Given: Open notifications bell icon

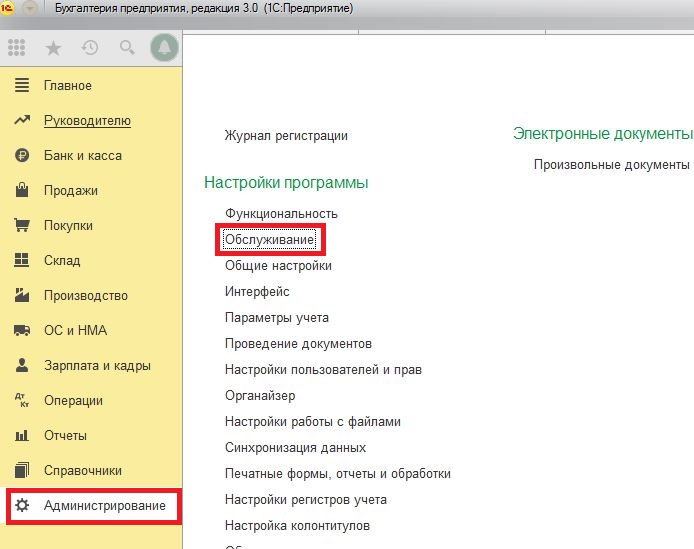Looking at the screenshot, I should click(x=164, y=47).
